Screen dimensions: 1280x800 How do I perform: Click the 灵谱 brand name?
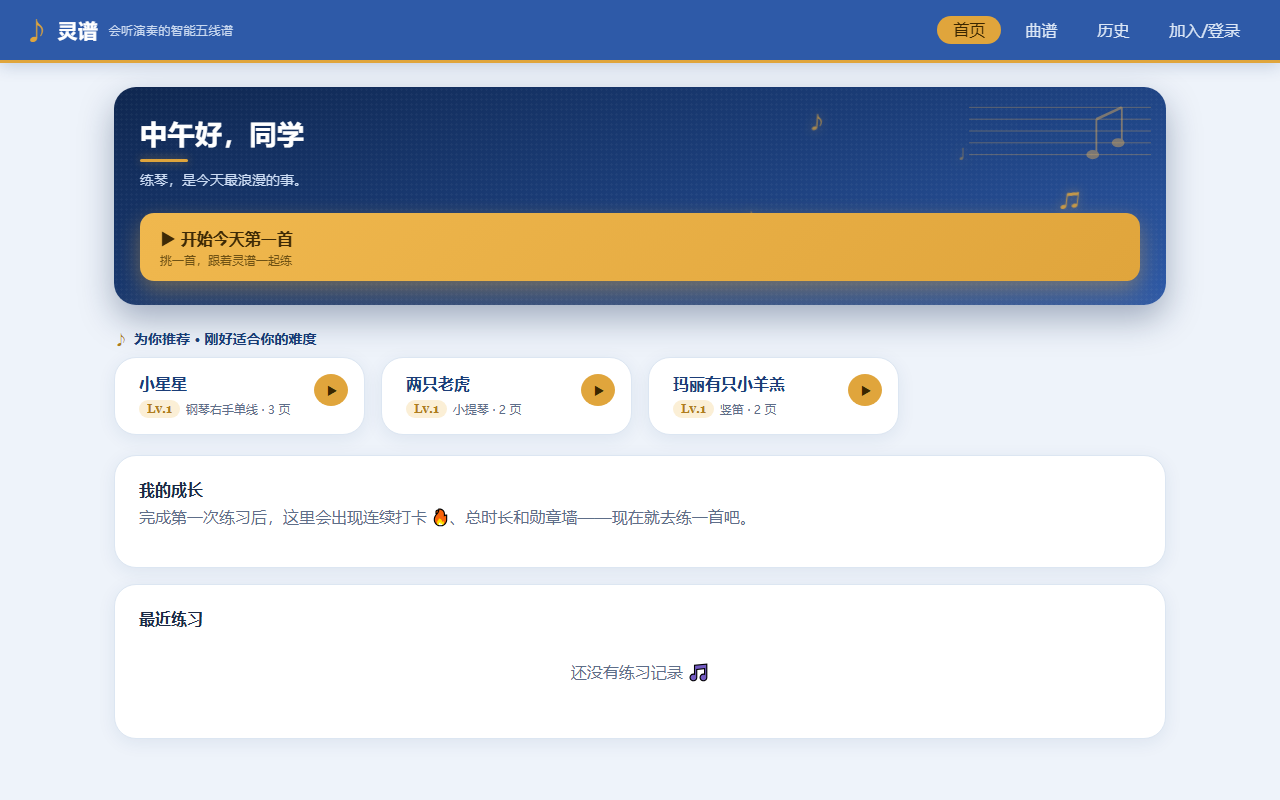pyautogui.click(x=77, y=31)
